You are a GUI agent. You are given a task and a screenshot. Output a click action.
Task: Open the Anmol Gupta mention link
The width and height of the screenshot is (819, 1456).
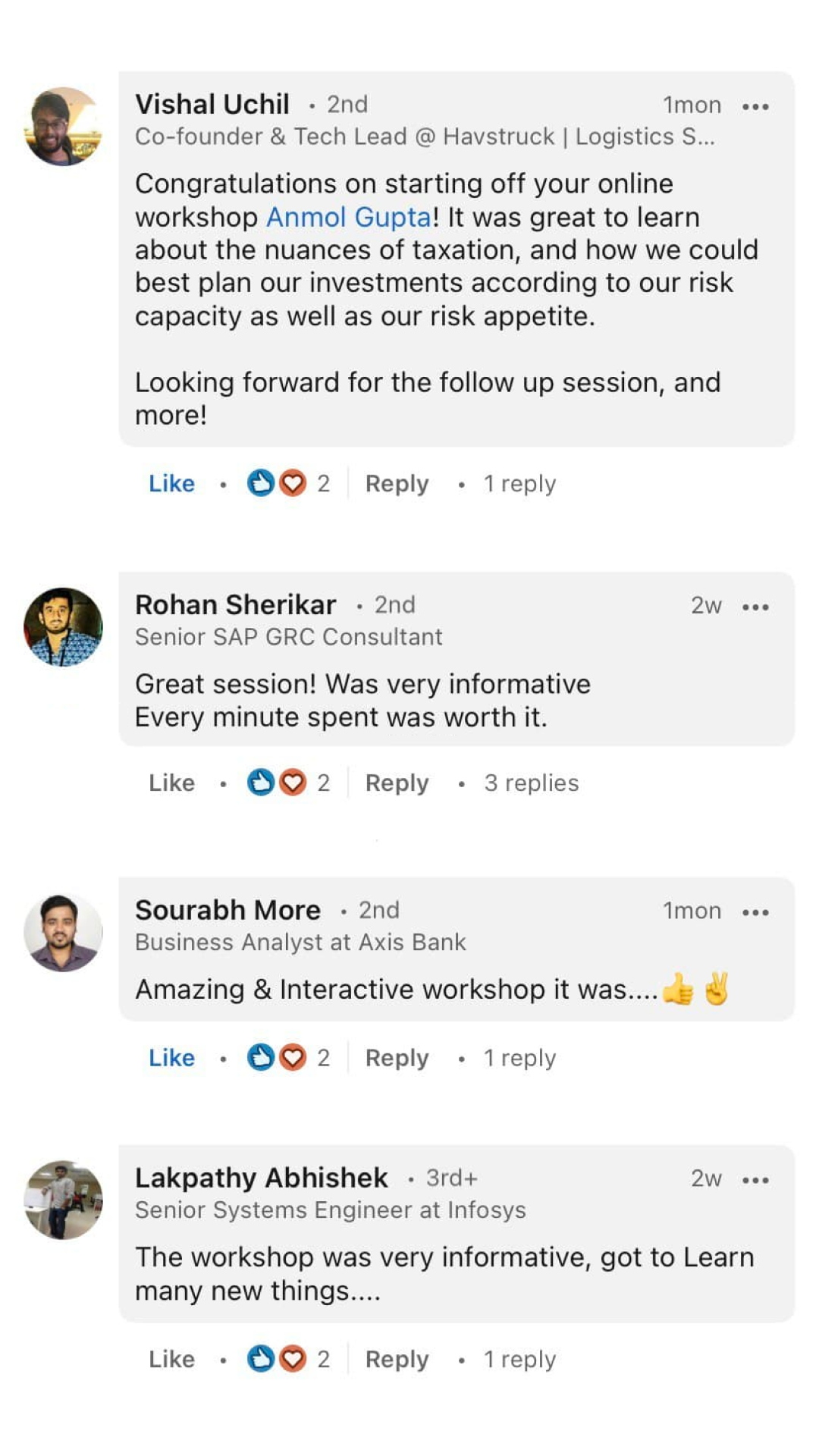349,218
